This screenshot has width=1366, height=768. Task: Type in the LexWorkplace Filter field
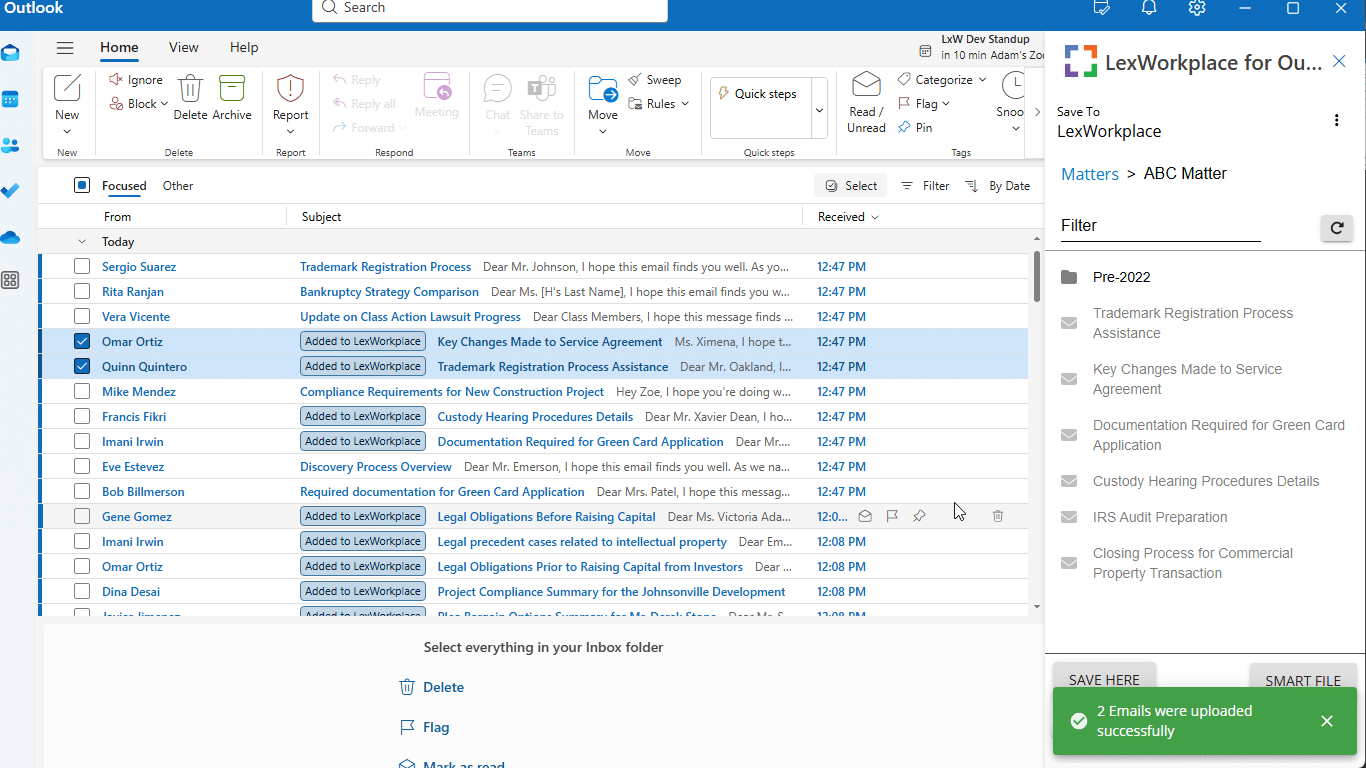coord(1160,226)
